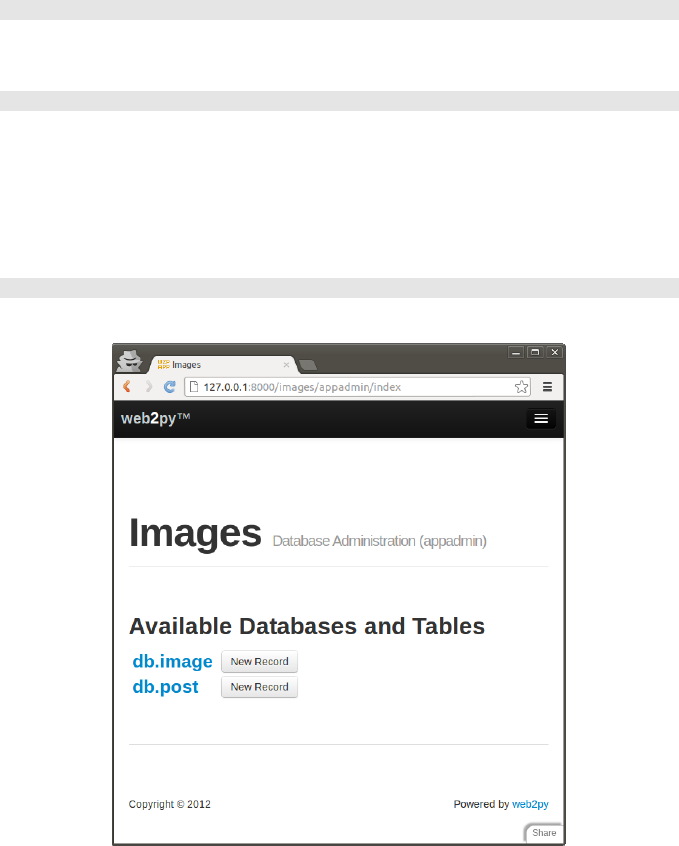Click the browser back arrow
This screenshot has height=846, width=679.
[x=127, y=386]
